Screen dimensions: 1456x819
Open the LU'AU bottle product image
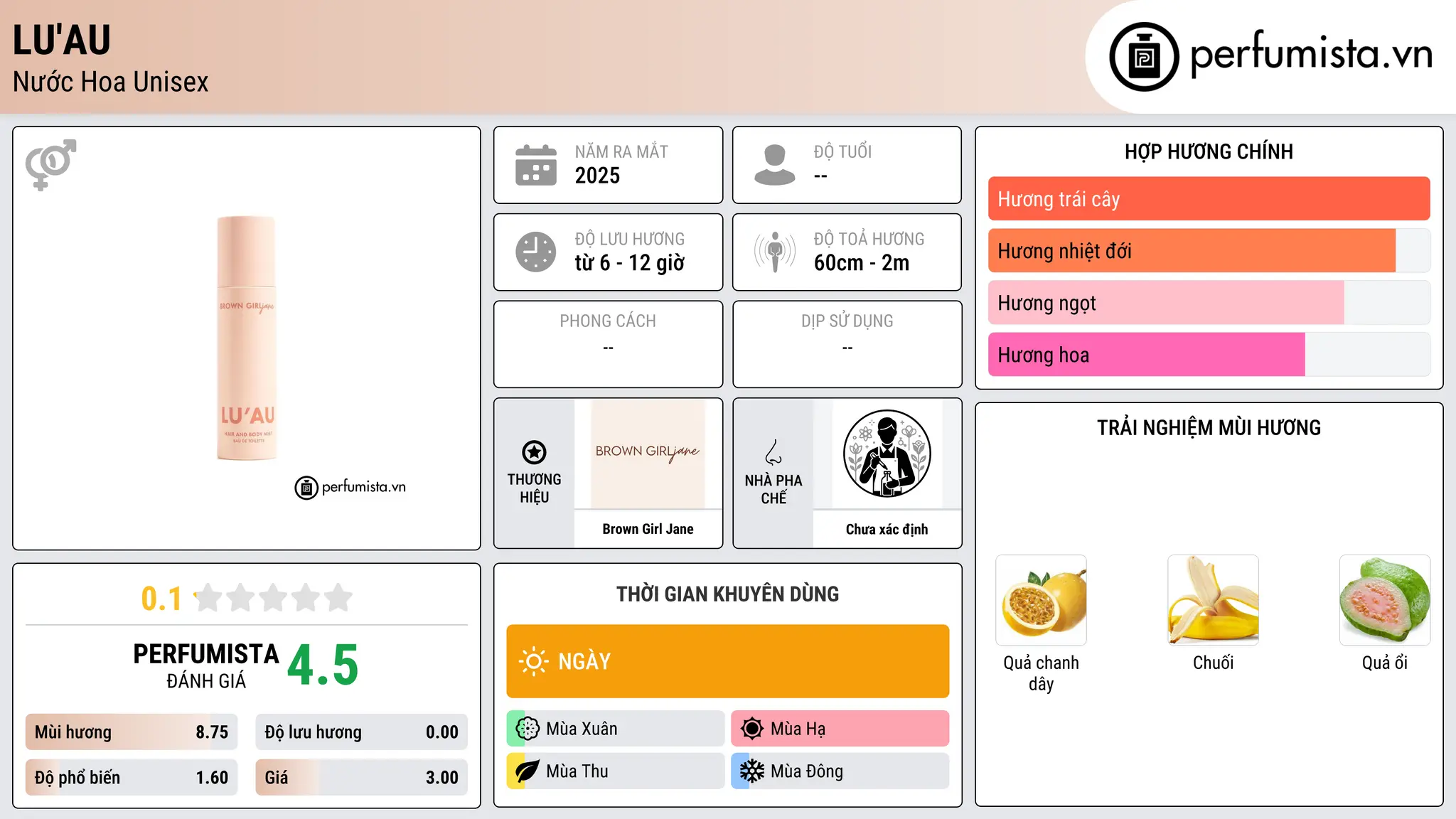[x=247, y=338]
